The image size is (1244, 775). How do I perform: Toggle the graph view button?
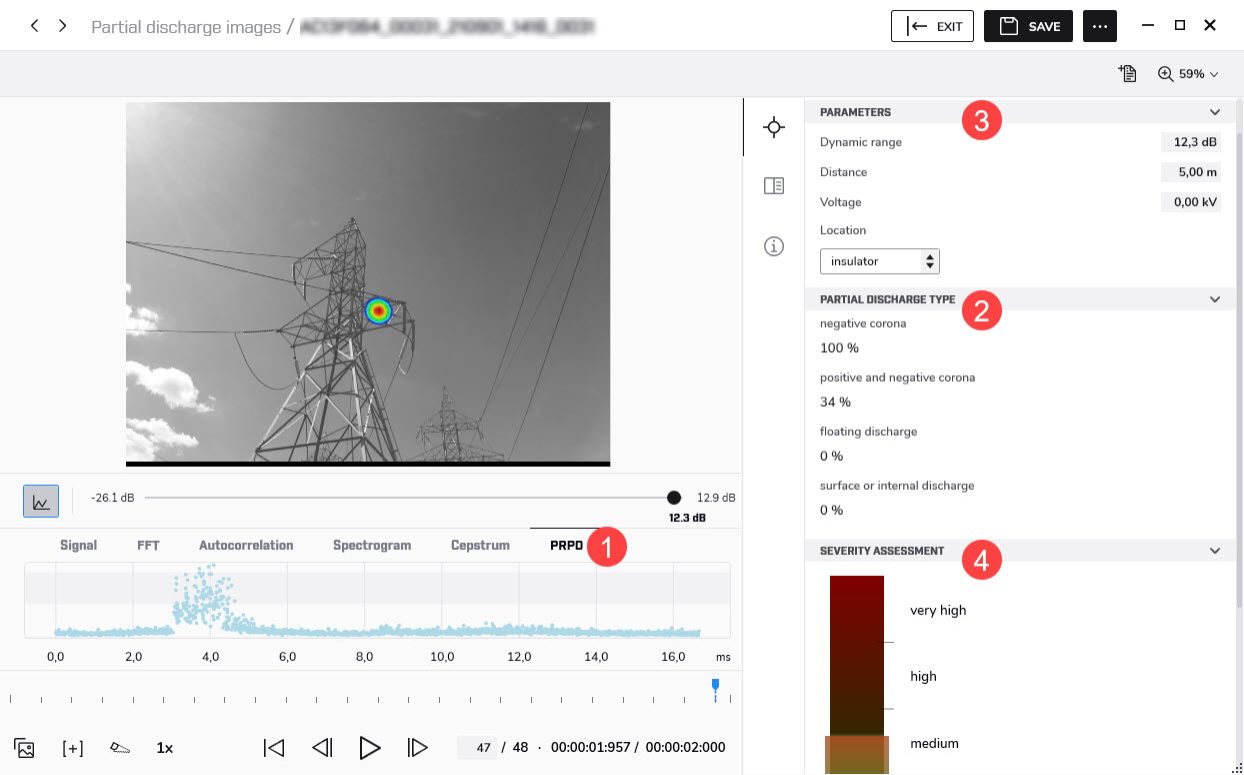point(41,501)
